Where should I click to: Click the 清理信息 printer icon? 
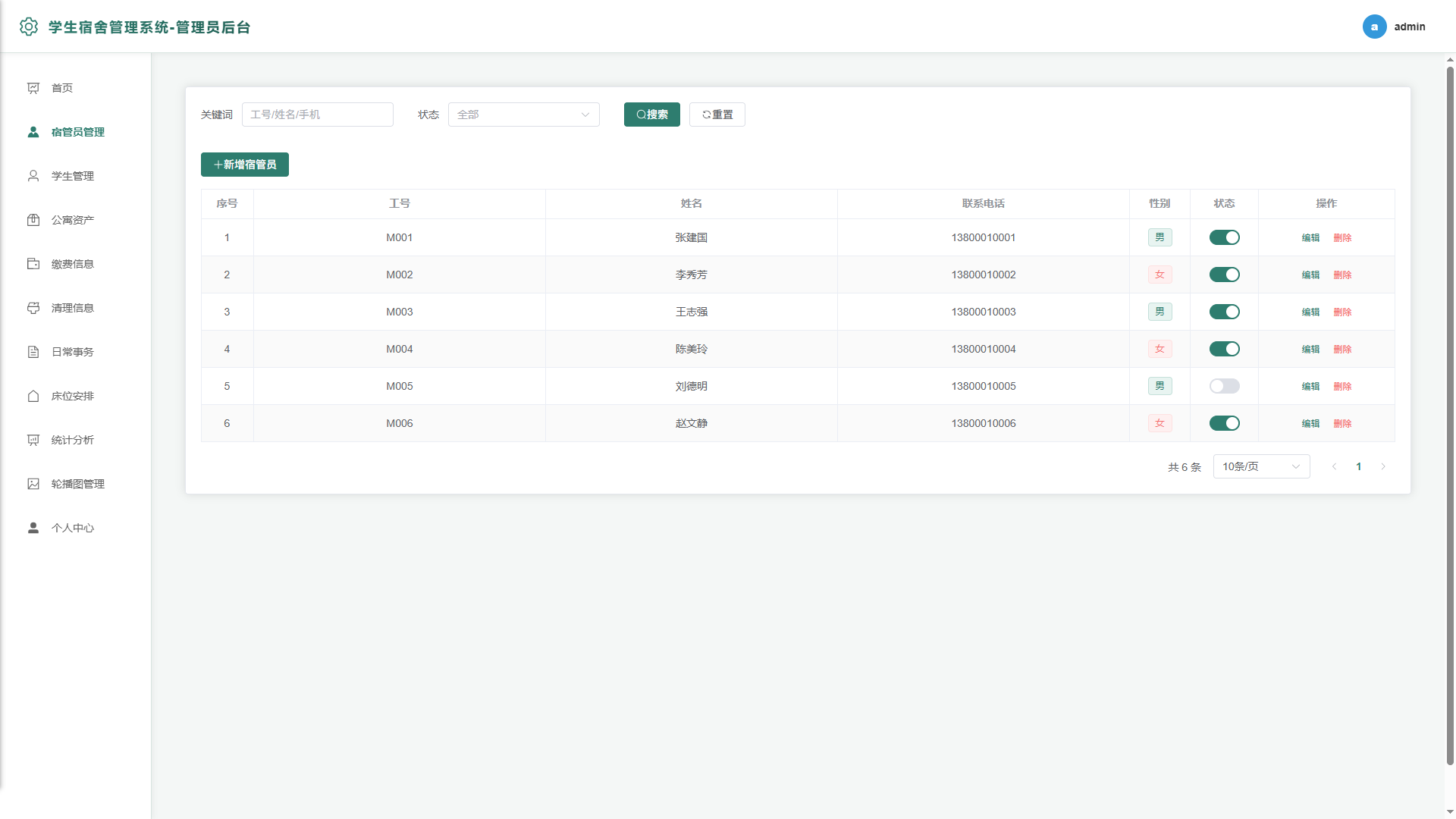click(33, 308)
